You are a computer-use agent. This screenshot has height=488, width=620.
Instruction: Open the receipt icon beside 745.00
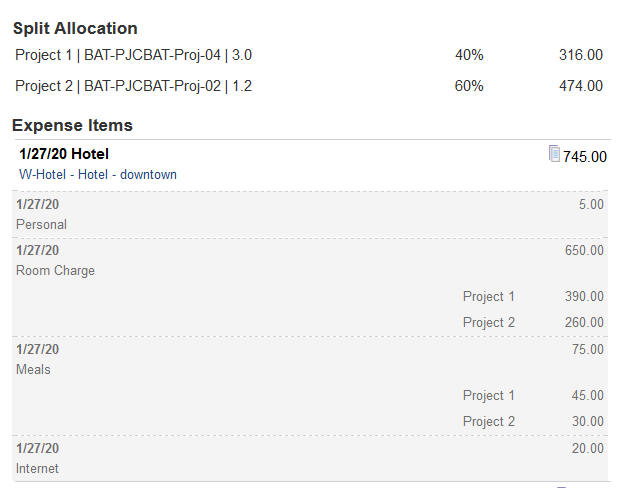(554, 154)
